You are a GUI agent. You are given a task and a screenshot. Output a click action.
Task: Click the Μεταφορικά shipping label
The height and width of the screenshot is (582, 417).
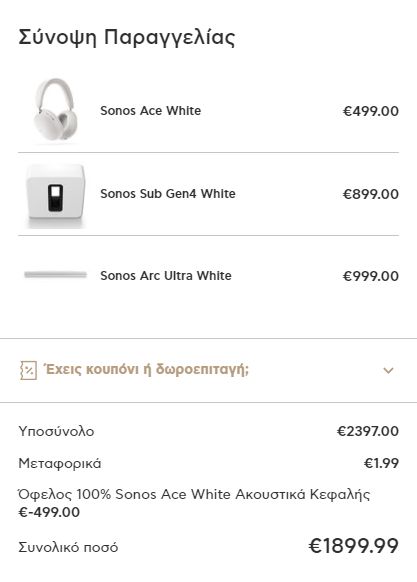pos(60,464)
